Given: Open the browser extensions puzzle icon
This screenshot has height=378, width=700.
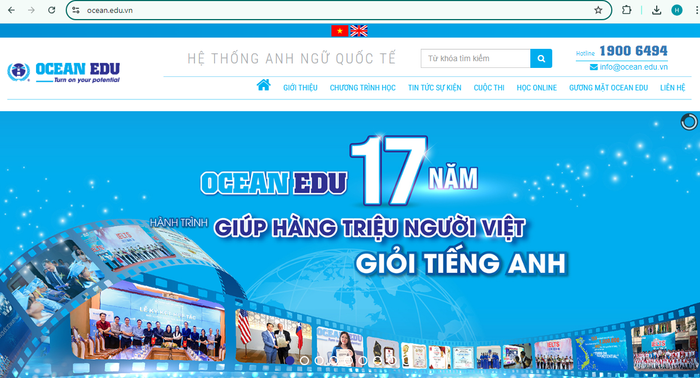Looking at the screenshot, I should 626,10.
